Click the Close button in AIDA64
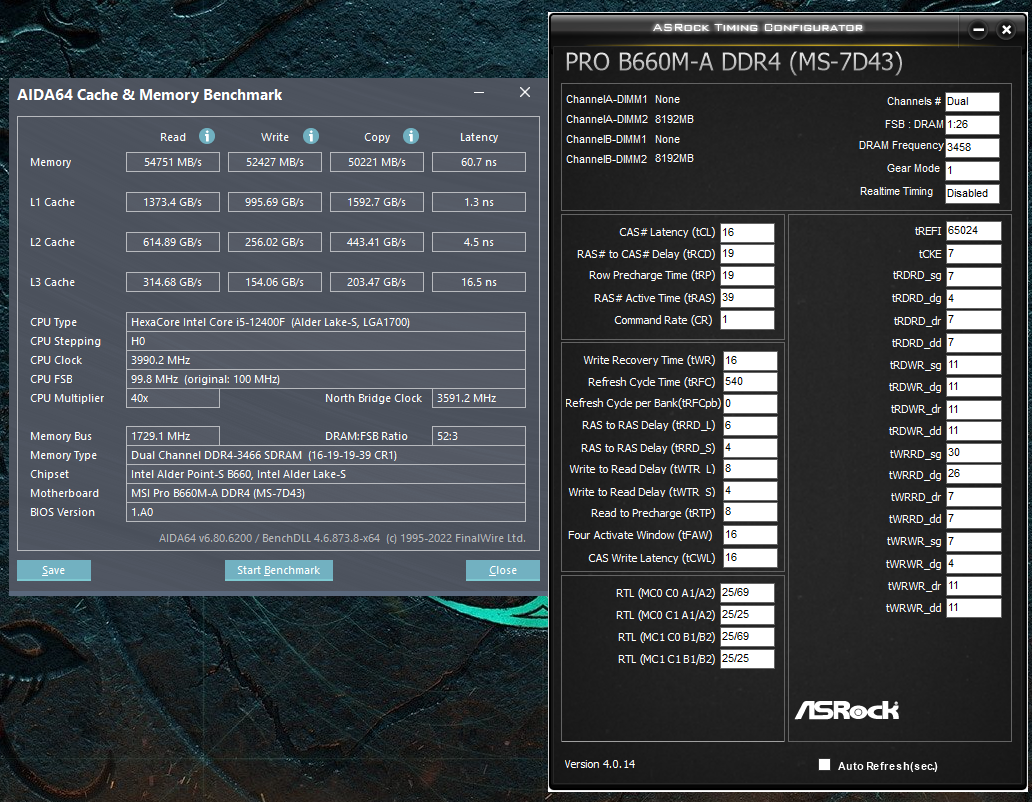 click(503, 570)
